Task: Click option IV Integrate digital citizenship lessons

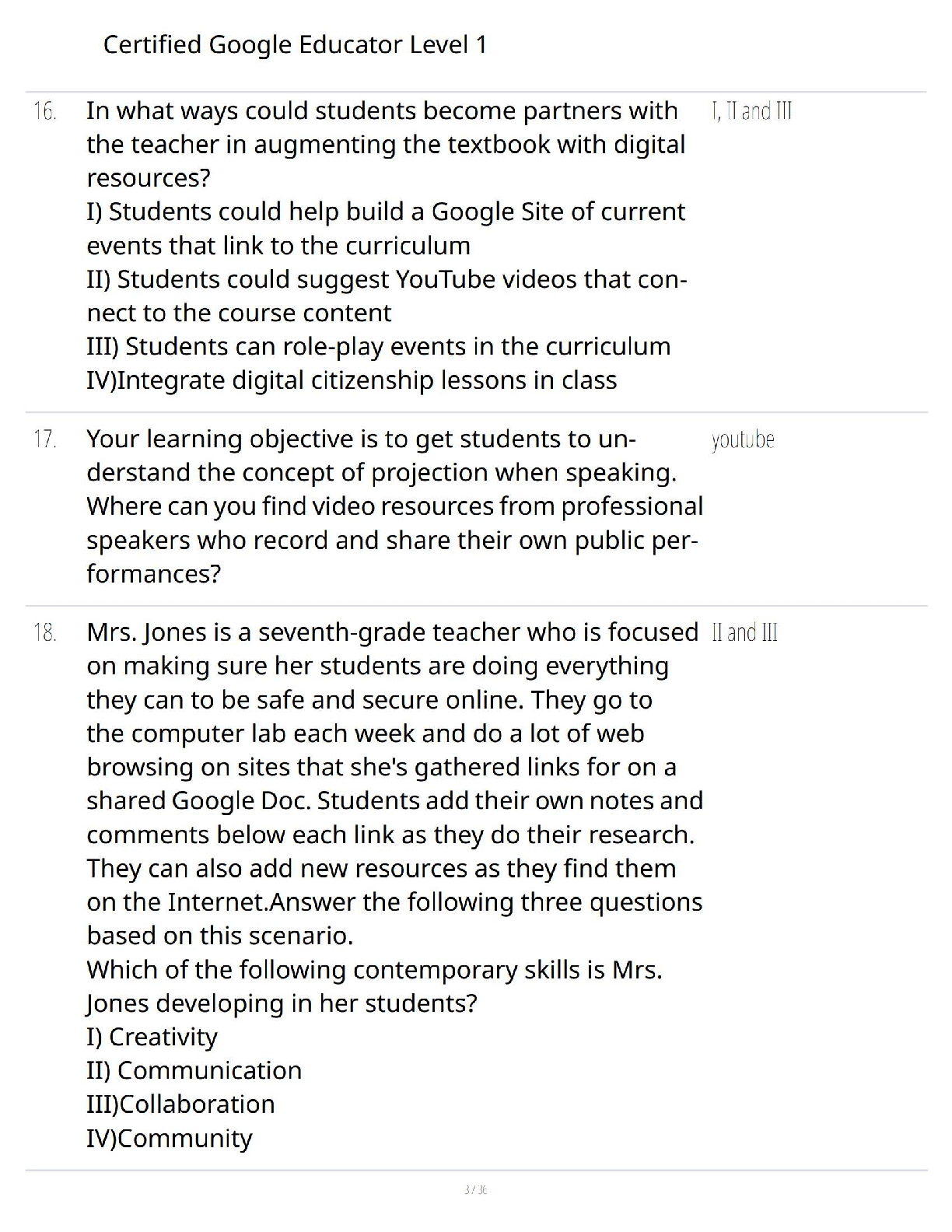Action: tap(352, 380)
